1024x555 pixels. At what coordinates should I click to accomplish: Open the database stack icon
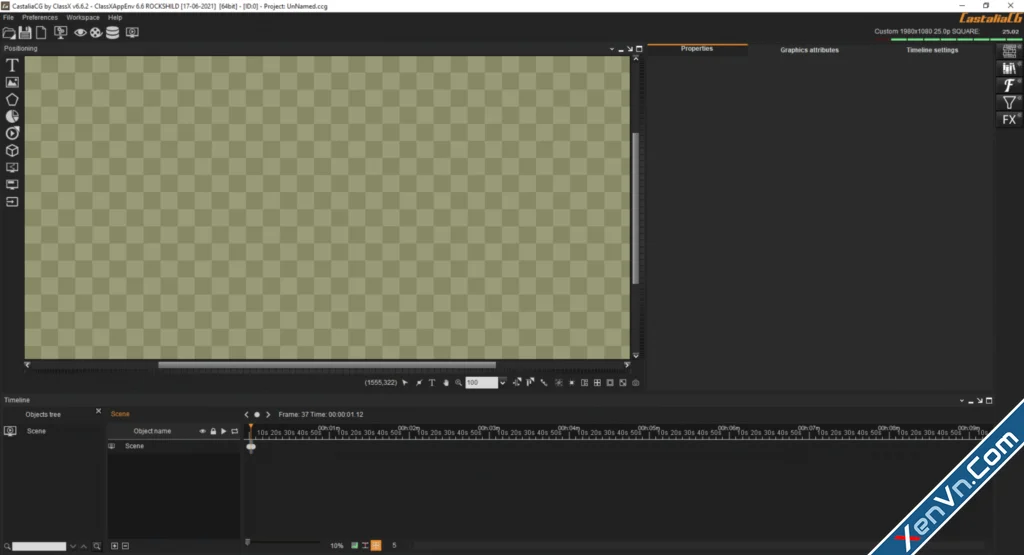(112, 32)
